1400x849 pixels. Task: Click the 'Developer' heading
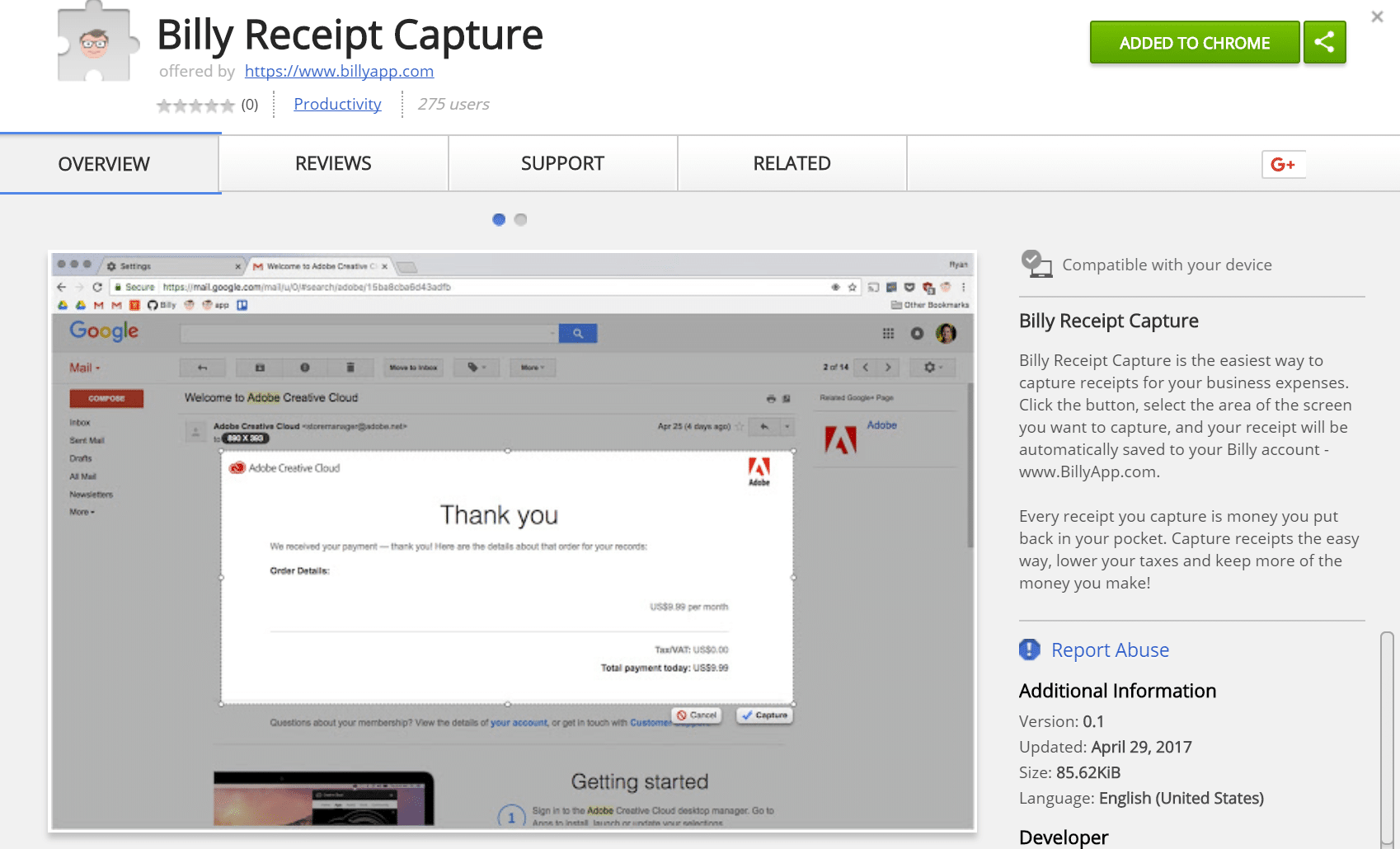[x=1064, y=837]
